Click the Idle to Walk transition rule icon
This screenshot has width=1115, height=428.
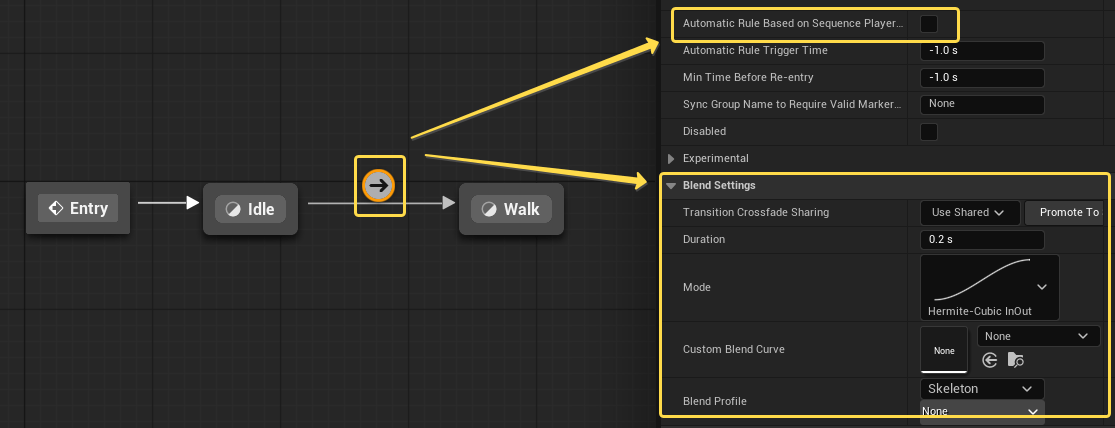pos(379,185)
